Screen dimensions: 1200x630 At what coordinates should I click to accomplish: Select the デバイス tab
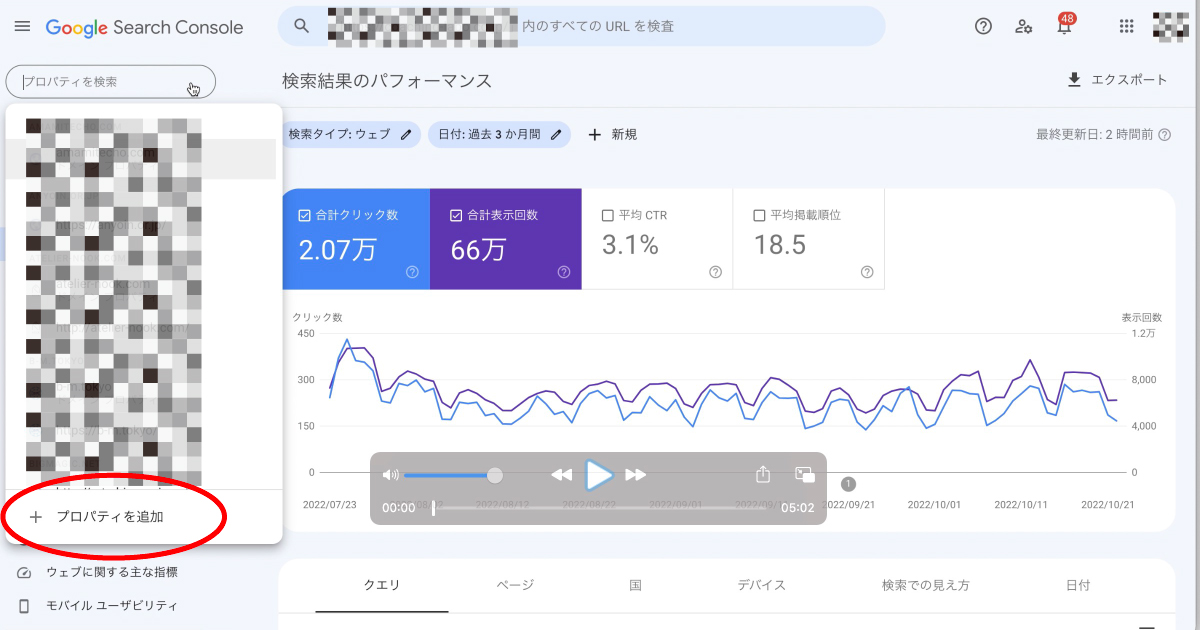(761, 585)
